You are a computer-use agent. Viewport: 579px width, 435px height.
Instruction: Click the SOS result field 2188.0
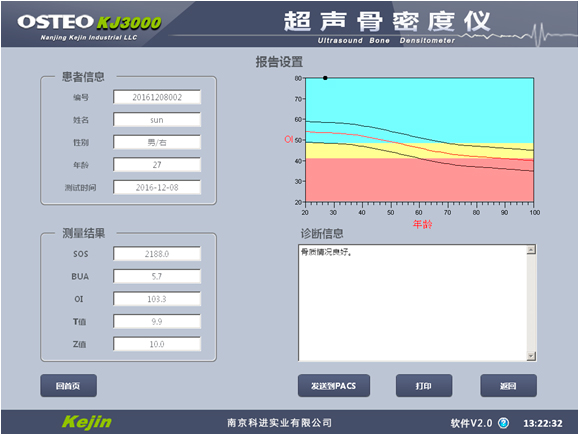point(157,254)
